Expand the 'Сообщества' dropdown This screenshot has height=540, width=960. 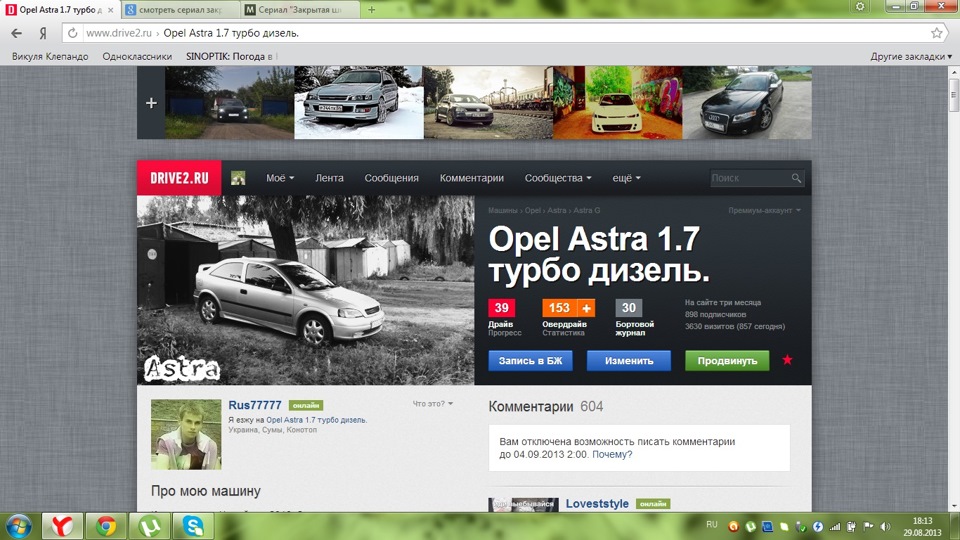[558, 178]
